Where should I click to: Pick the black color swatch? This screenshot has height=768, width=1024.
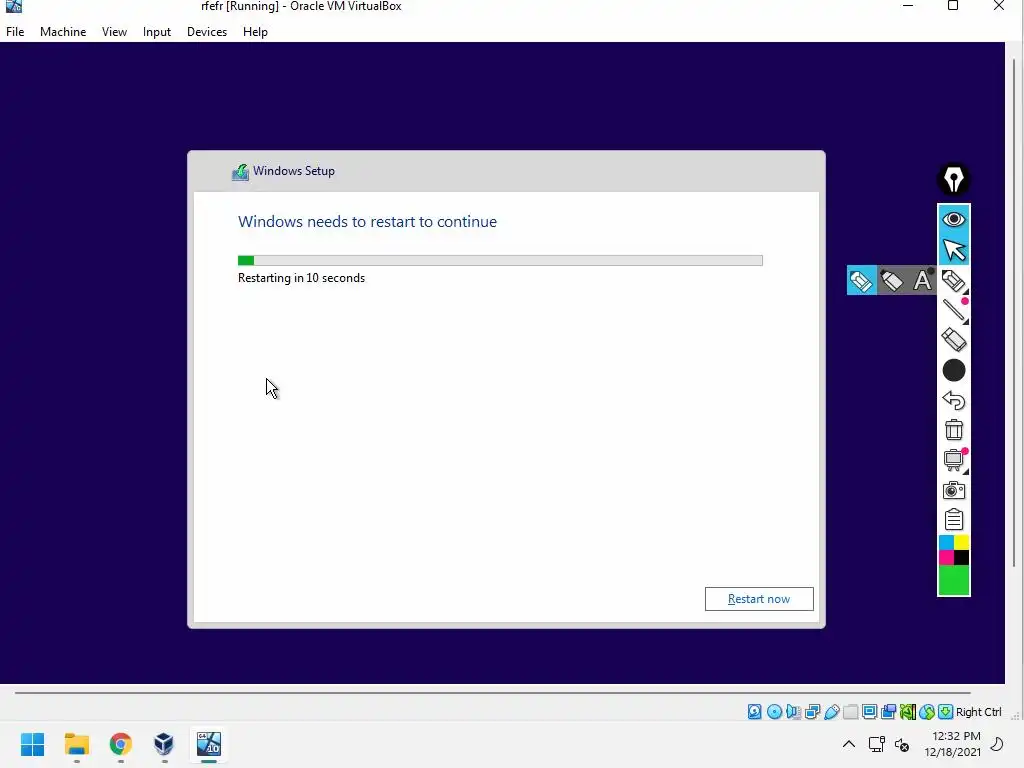[x=961, y=558]
